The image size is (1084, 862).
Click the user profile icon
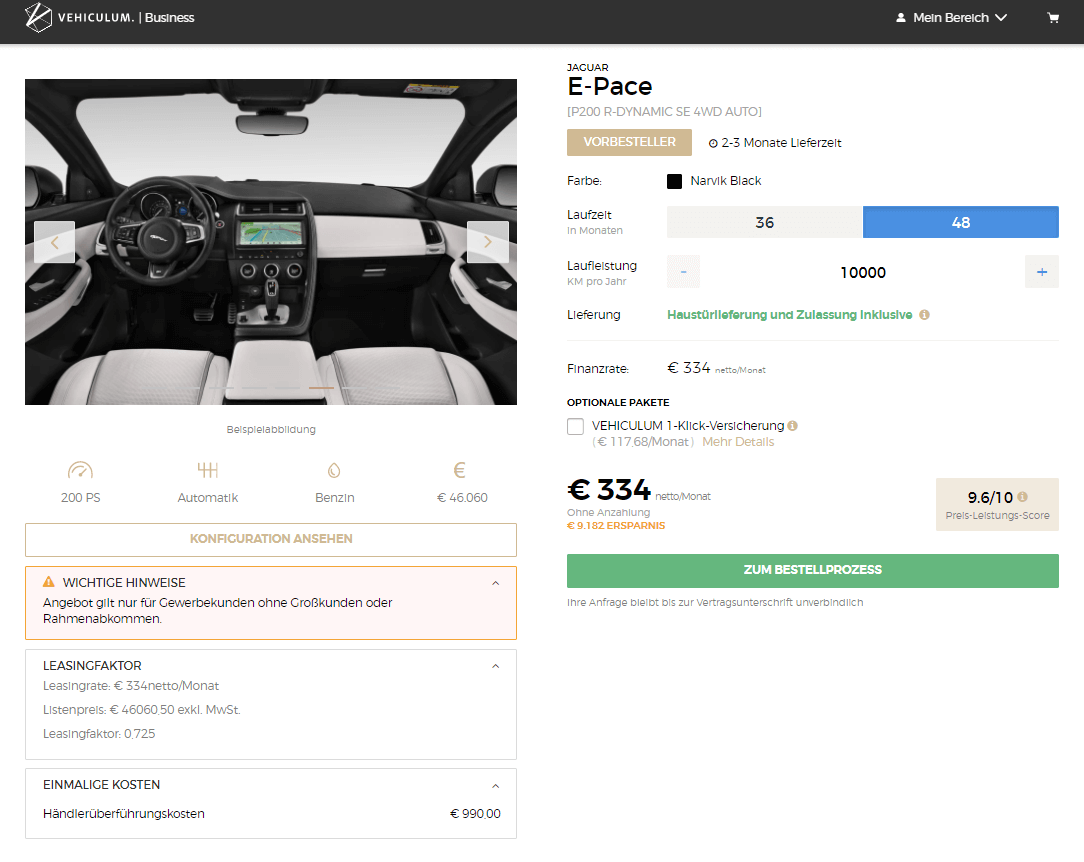click(x=901, y=18)
